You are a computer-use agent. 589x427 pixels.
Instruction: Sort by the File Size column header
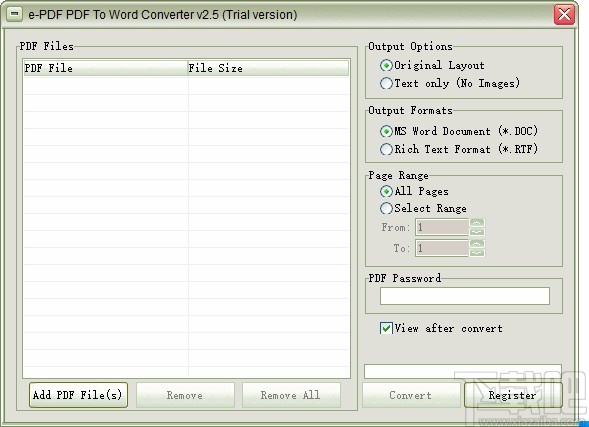click(x=268, y=68)
